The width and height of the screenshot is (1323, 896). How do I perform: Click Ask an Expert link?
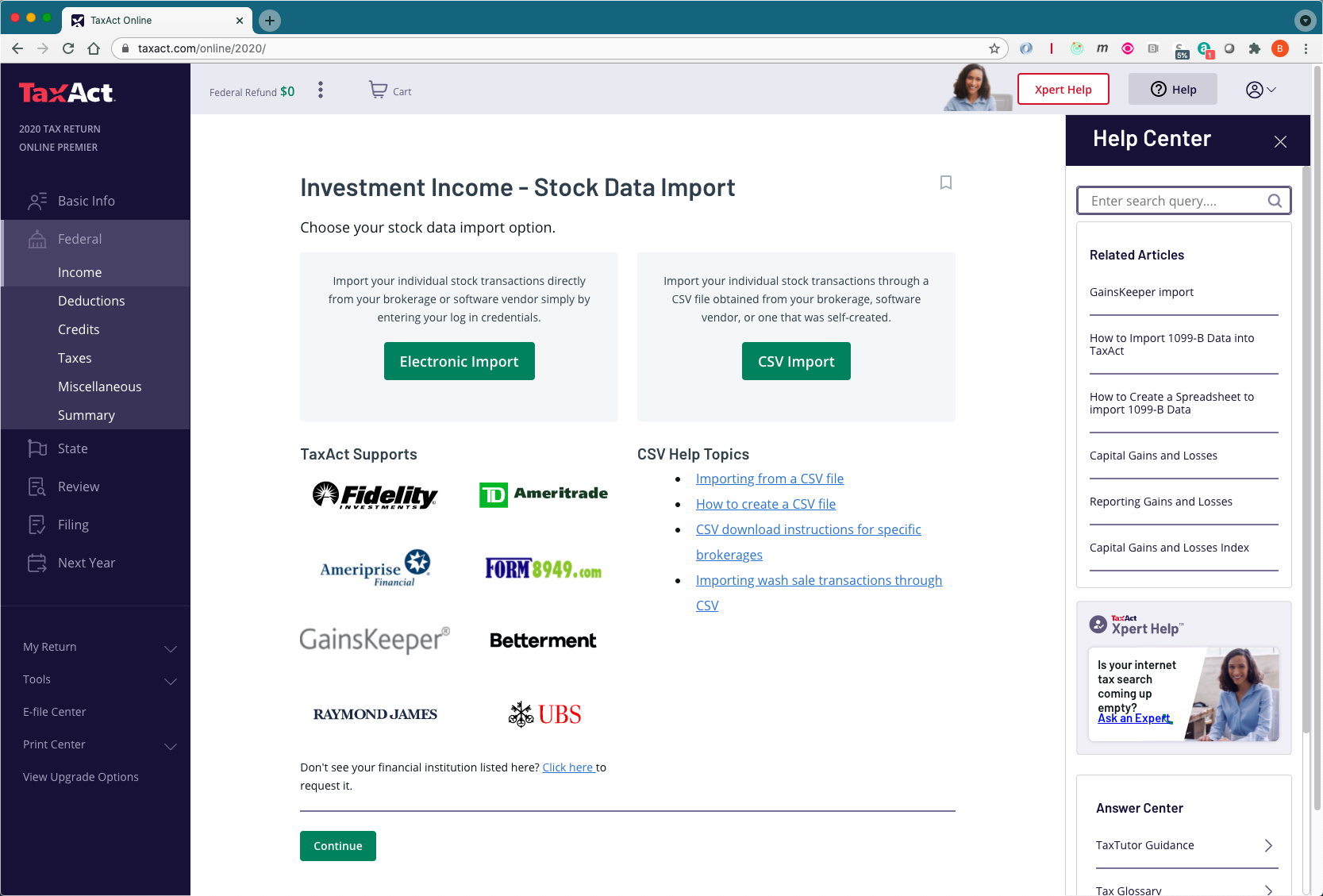pyautogui.click(x=1134, y=718)
